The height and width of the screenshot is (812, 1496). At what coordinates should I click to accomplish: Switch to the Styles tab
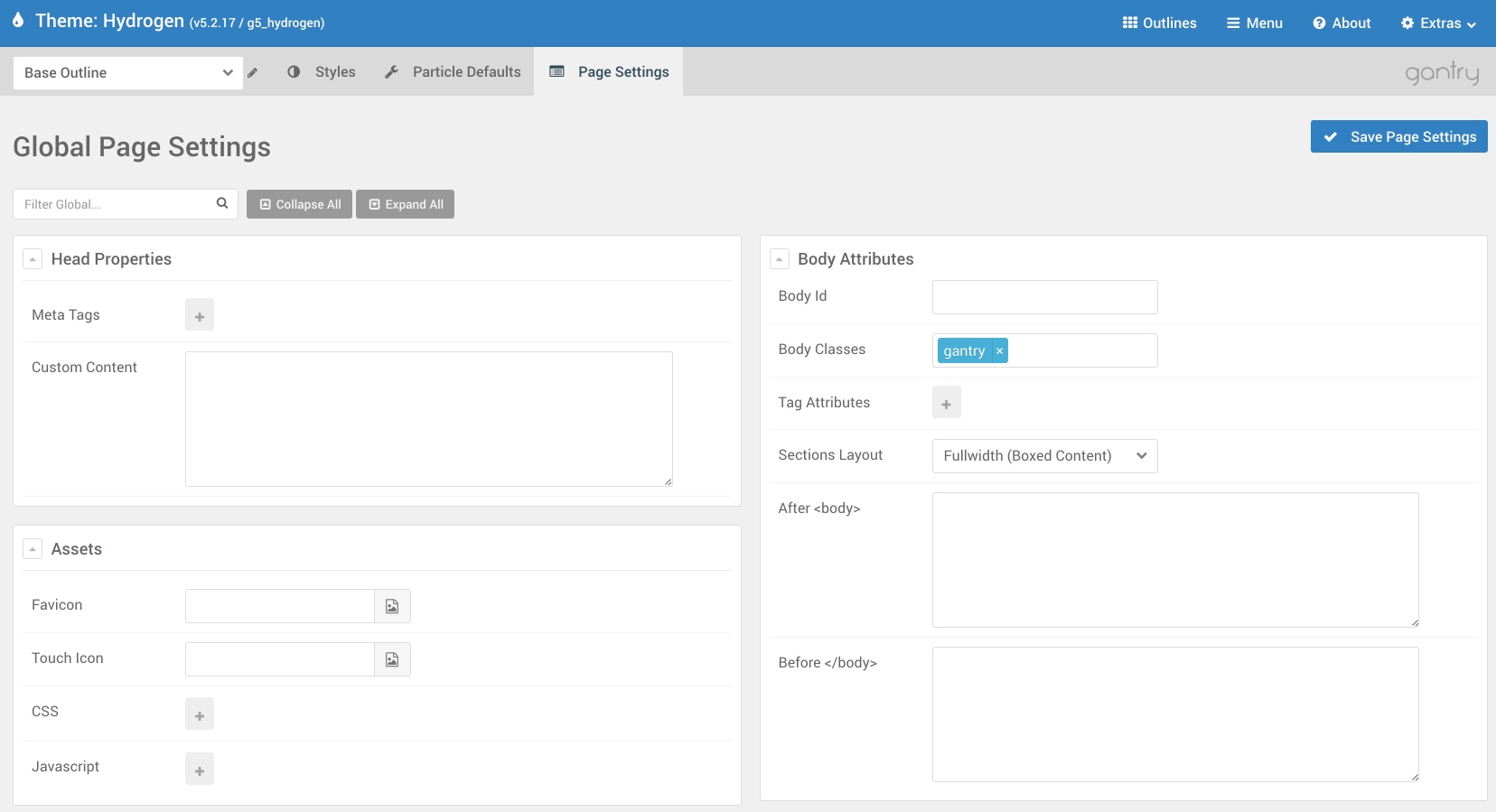click(x=322, y=72)
